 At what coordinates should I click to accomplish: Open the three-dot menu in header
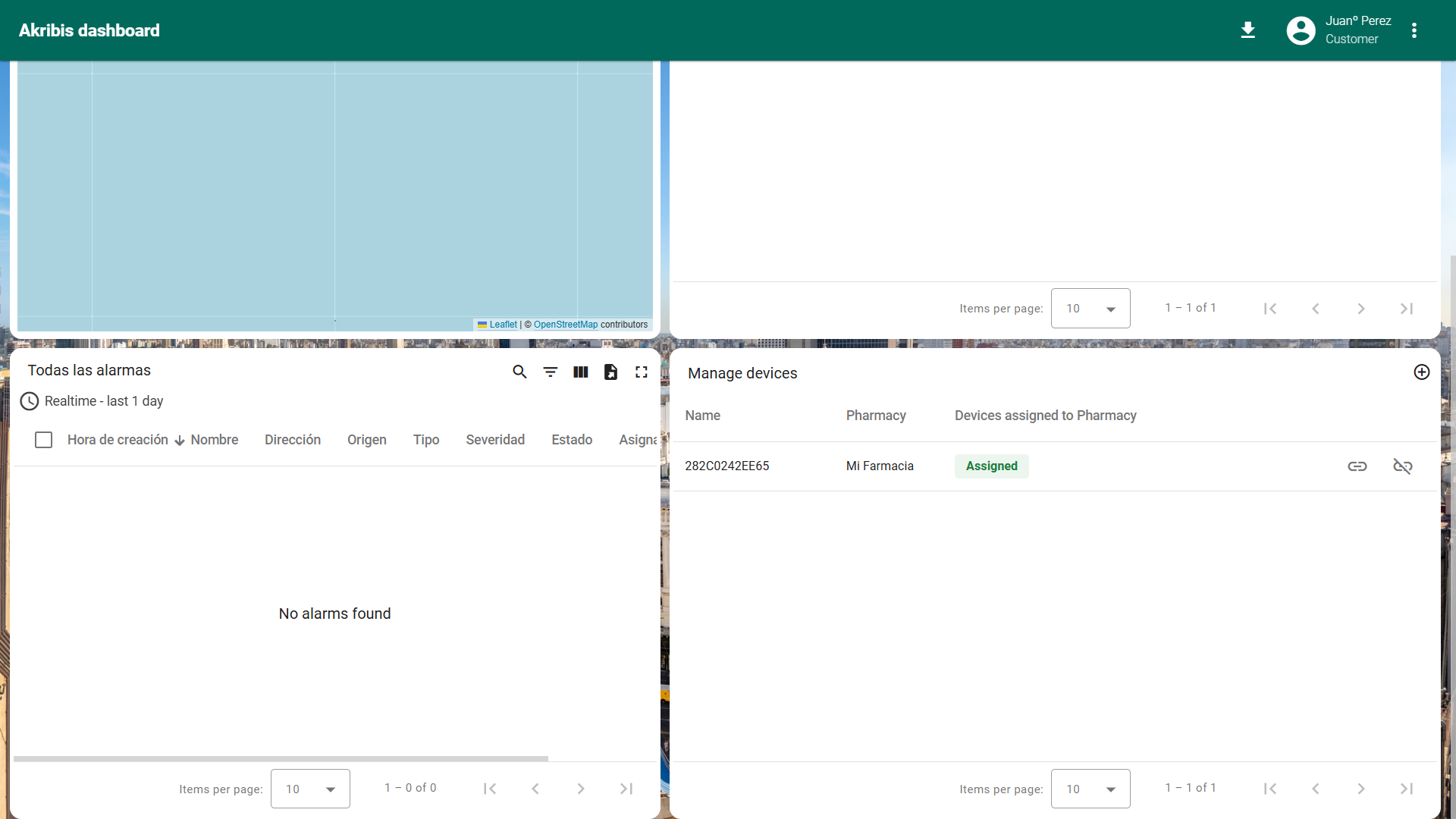coord(1414,30)
